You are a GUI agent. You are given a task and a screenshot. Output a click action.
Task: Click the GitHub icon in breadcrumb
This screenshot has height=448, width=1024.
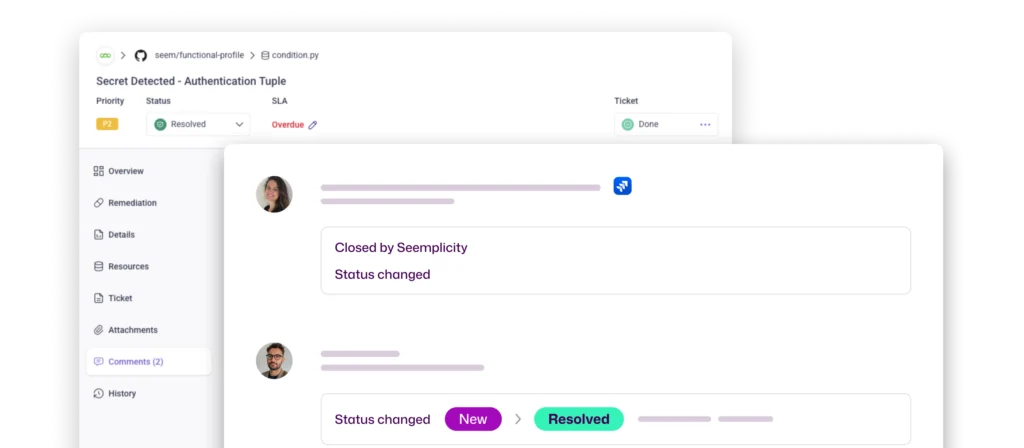click(x=141, y=55)
